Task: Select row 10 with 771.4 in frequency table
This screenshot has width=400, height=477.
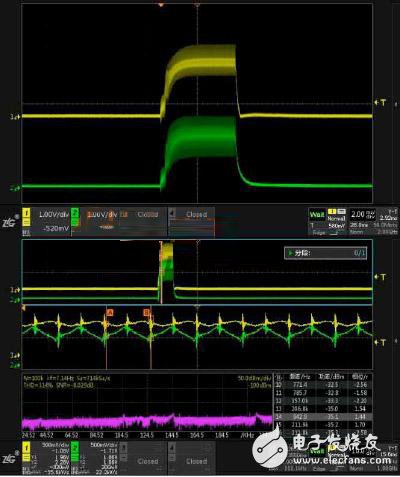Action: [x=323, y=384]
